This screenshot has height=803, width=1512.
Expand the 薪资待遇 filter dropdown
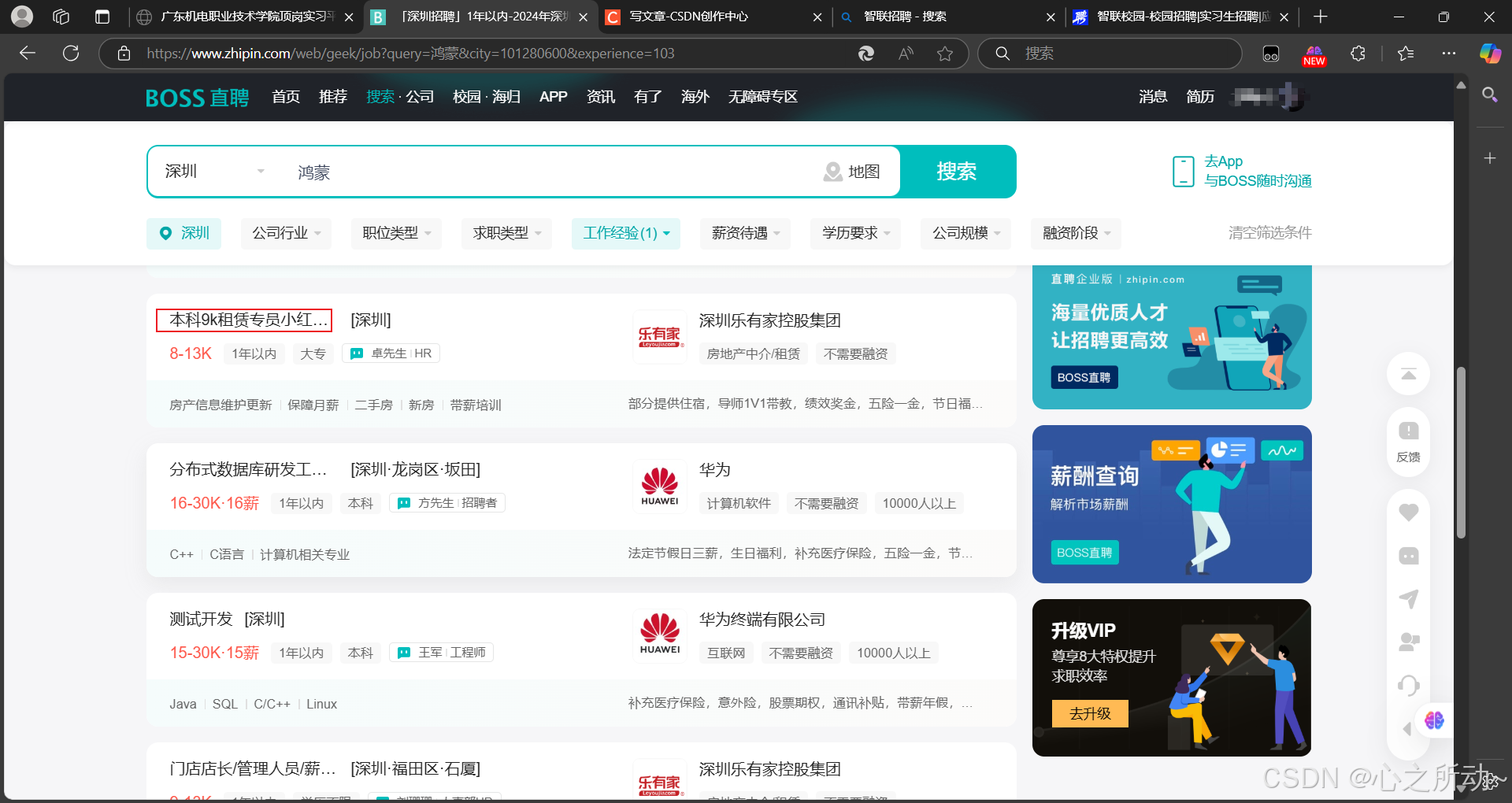pos(746,233)
